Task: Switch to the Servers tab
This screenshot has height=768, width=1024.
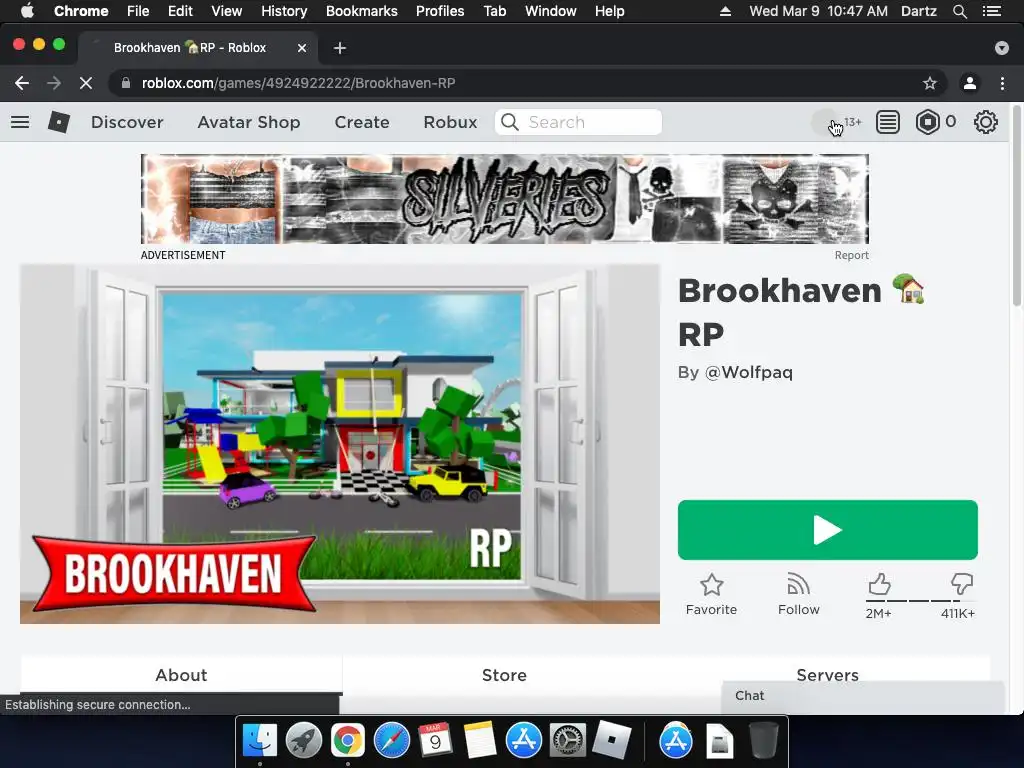Action: [x=827, y=675]
